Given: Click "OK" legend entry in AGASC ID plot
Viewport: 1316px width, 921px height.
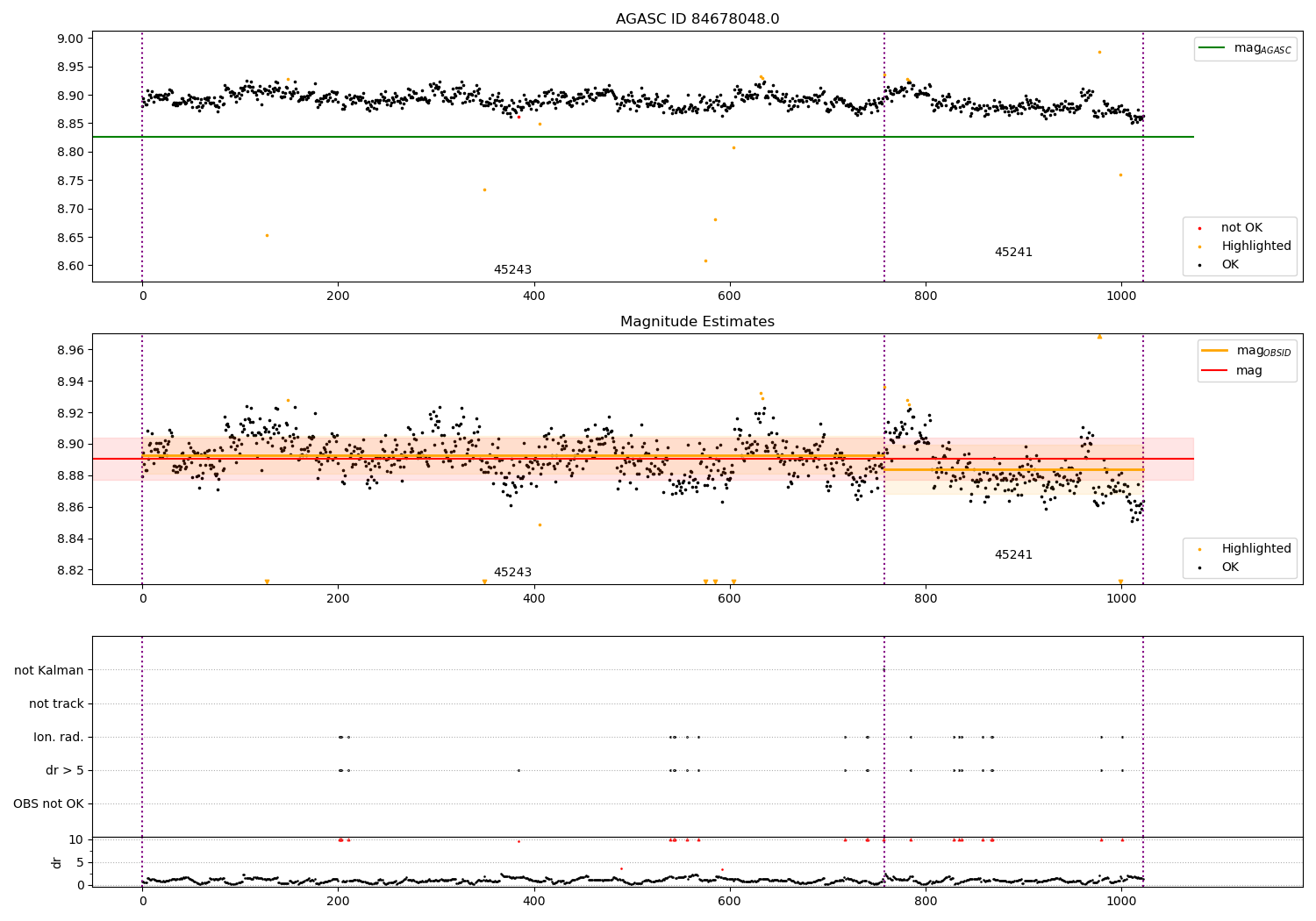Looking at the screenshot, I should [1219, 265].
